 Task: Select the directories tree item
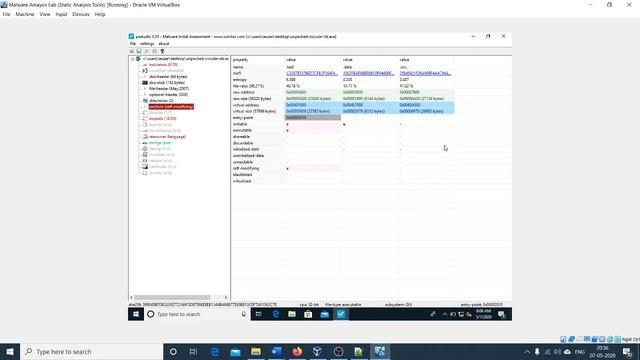[161, 101]
